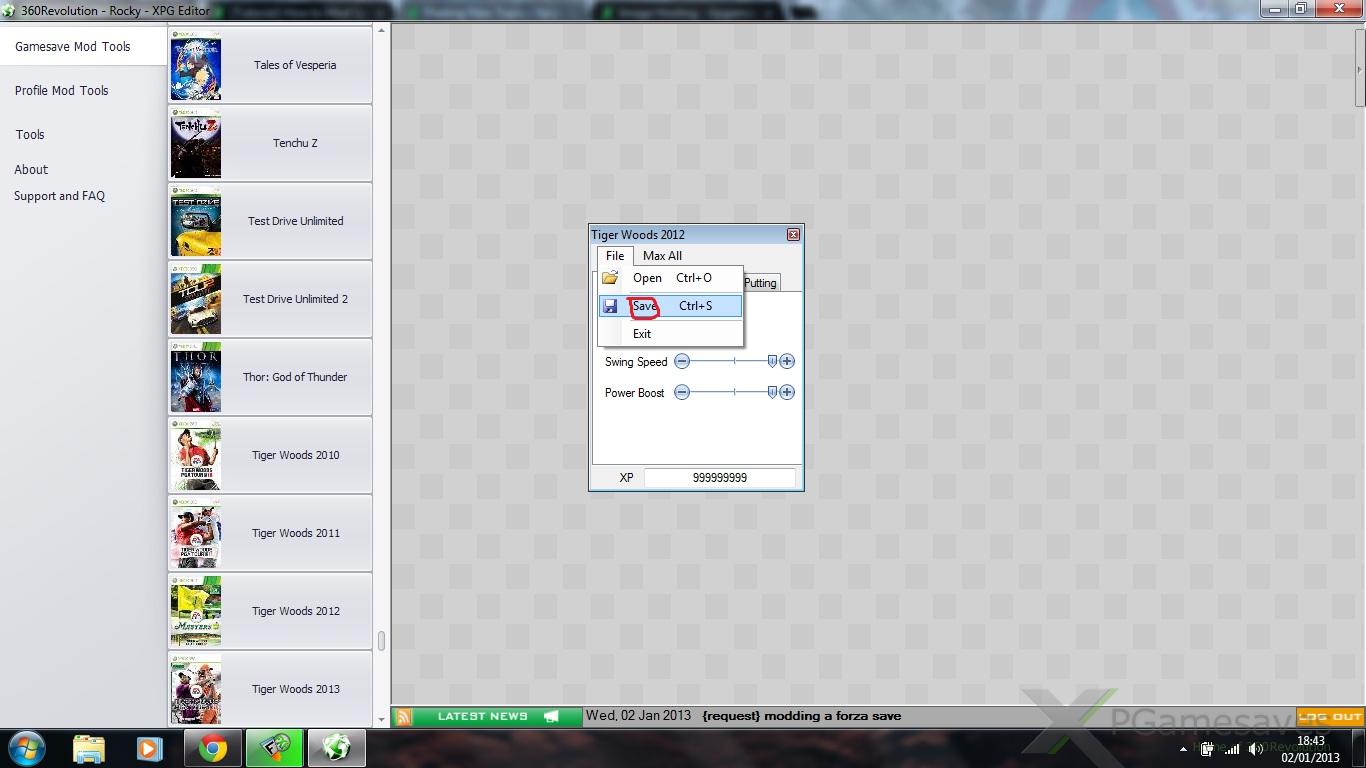Click the Swing Speed minus button

(682, 361)
